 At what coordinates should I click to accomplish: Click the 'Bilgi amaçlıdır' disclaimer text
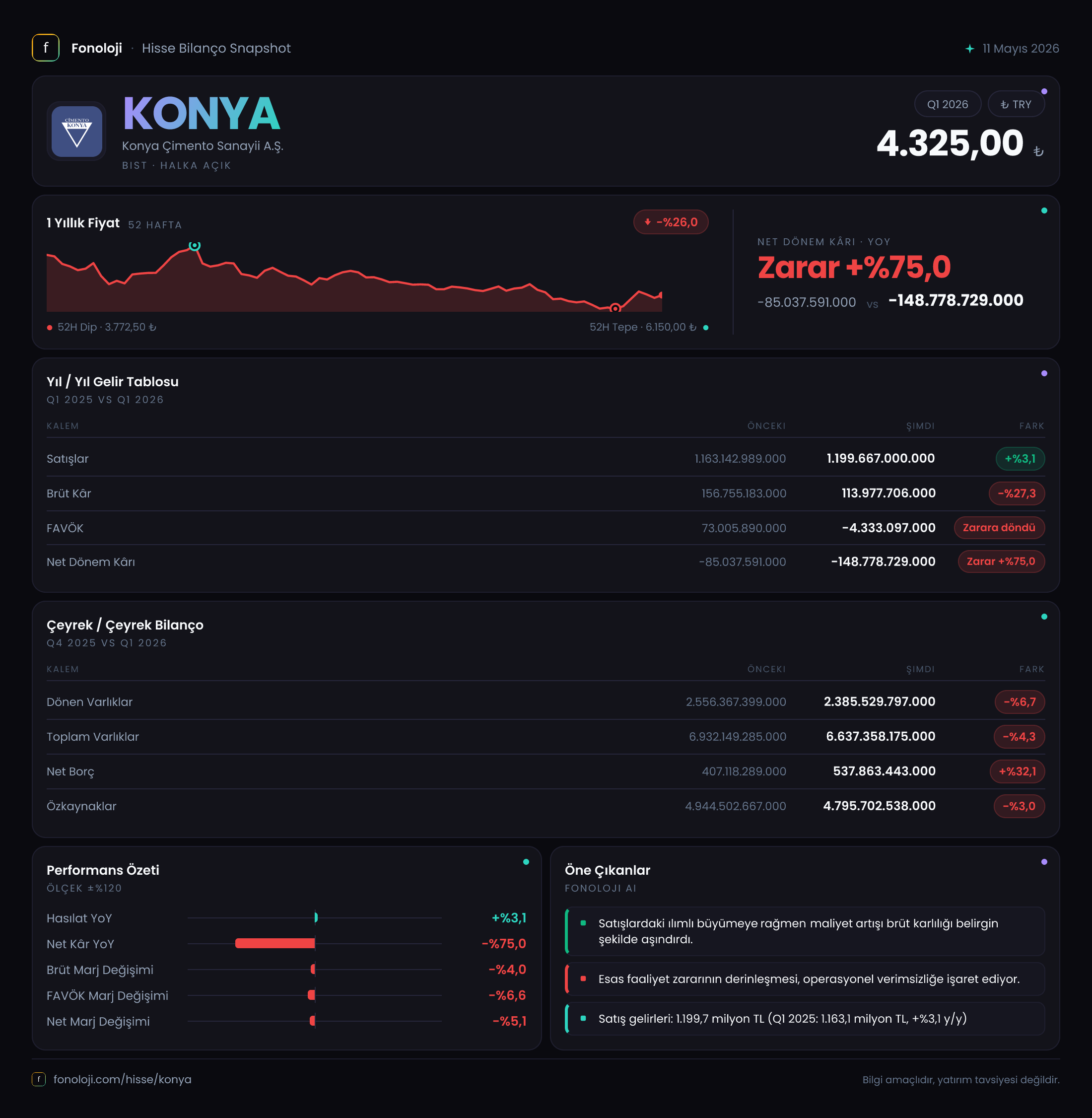(960, 1080)
